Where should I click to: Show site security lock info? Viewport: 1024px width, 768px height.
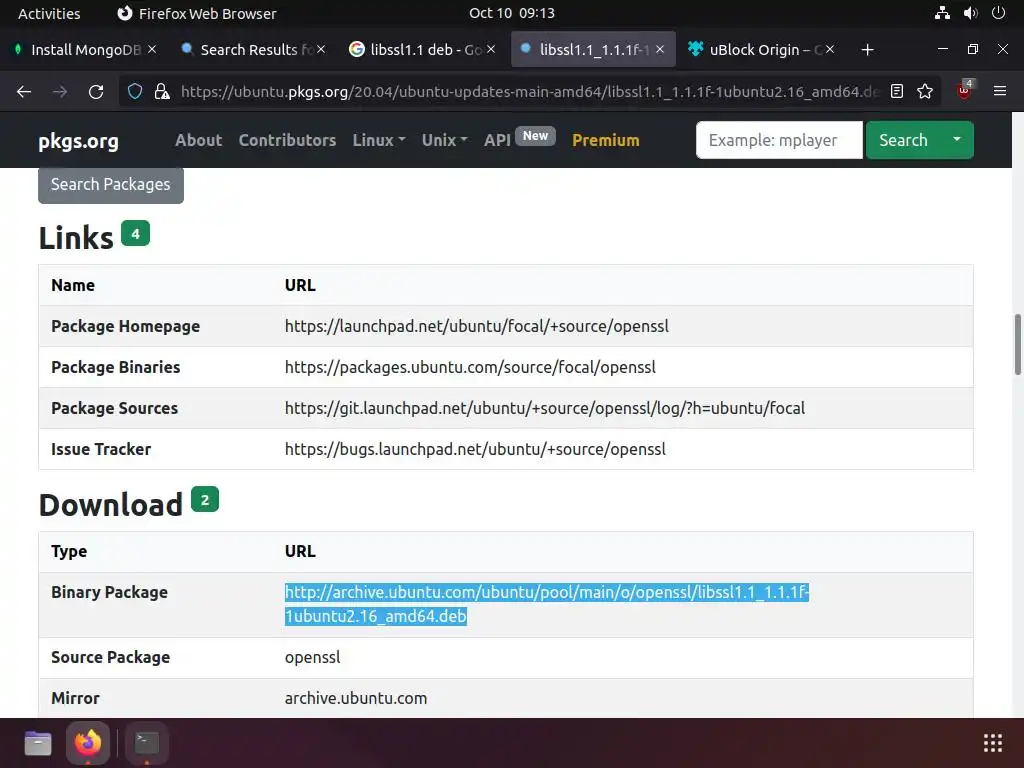tap(161, 91)
